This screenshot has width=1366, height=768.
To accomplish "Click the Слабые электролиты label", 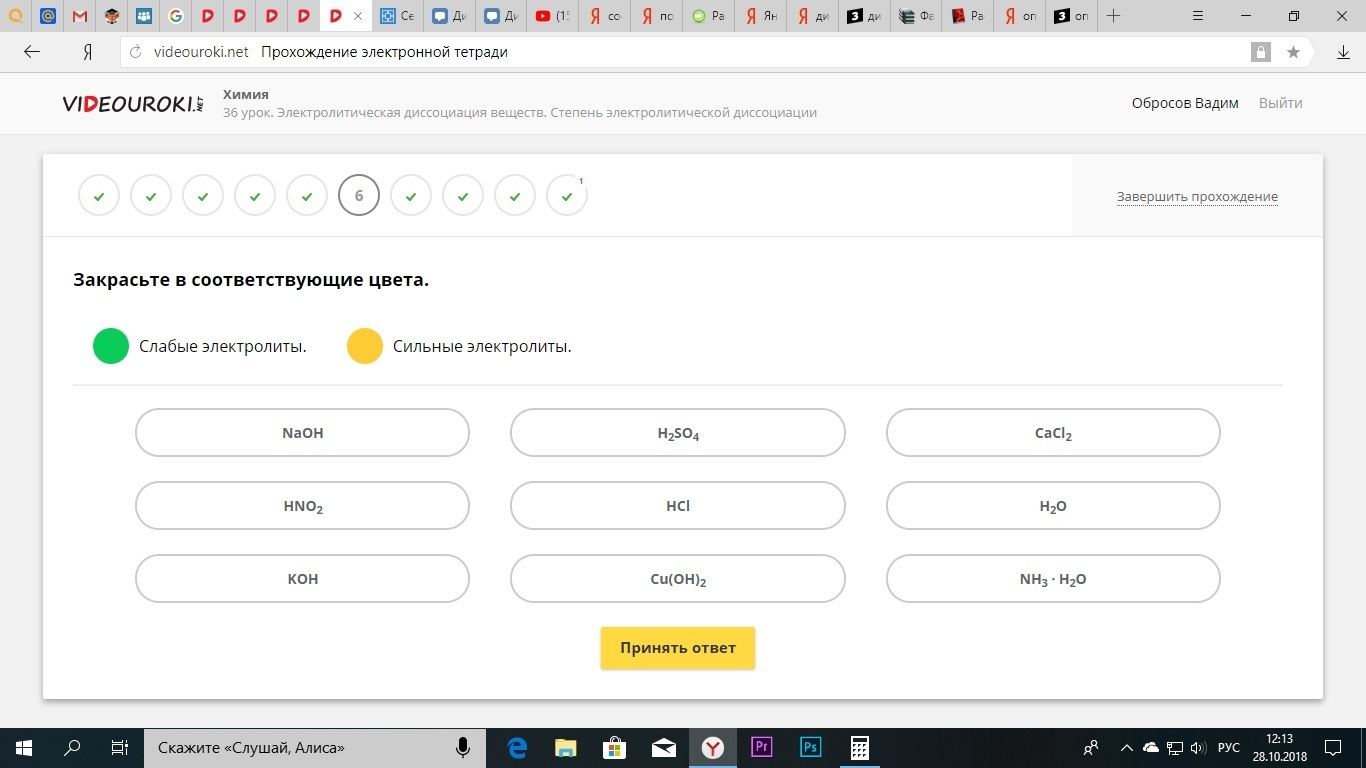I will coord(223,347).
